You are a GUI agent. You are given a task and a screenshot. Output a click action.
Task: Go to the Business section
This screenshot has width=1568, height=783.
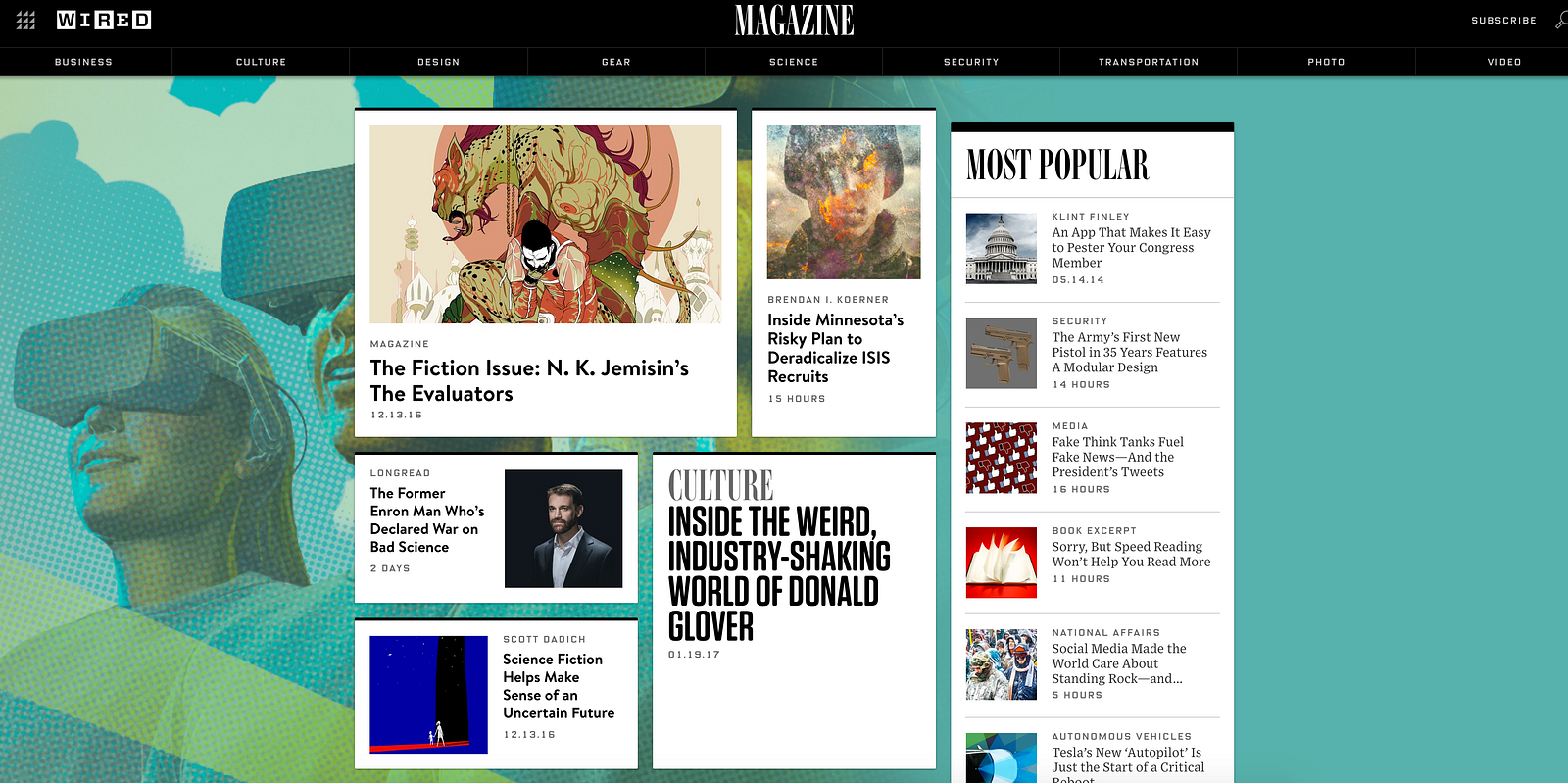pyautogui.click(x=83, y=62)
